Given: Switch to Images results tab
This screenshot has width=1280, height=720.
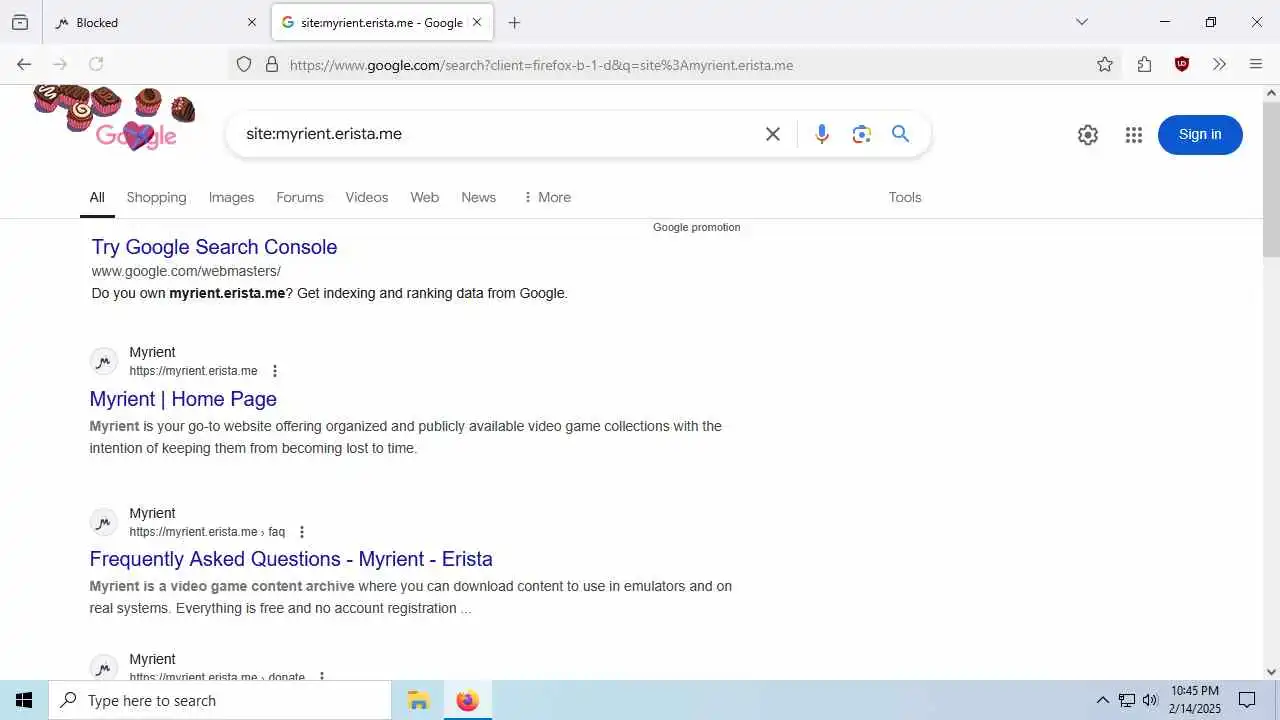Looking at the screenshot, I should coord(231,198).
